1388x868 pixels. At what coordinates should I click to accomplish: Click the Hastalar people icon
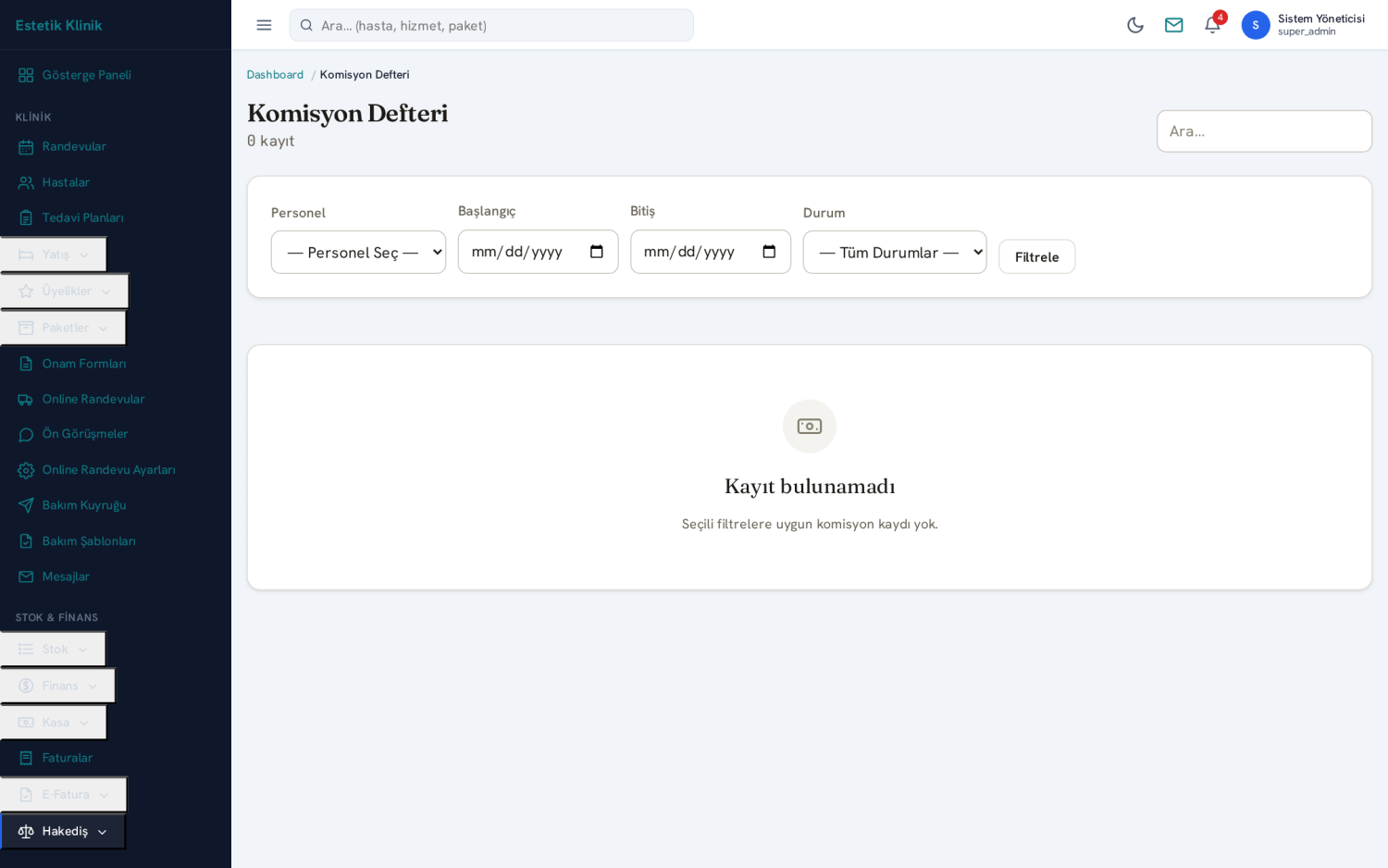[26, 182]
